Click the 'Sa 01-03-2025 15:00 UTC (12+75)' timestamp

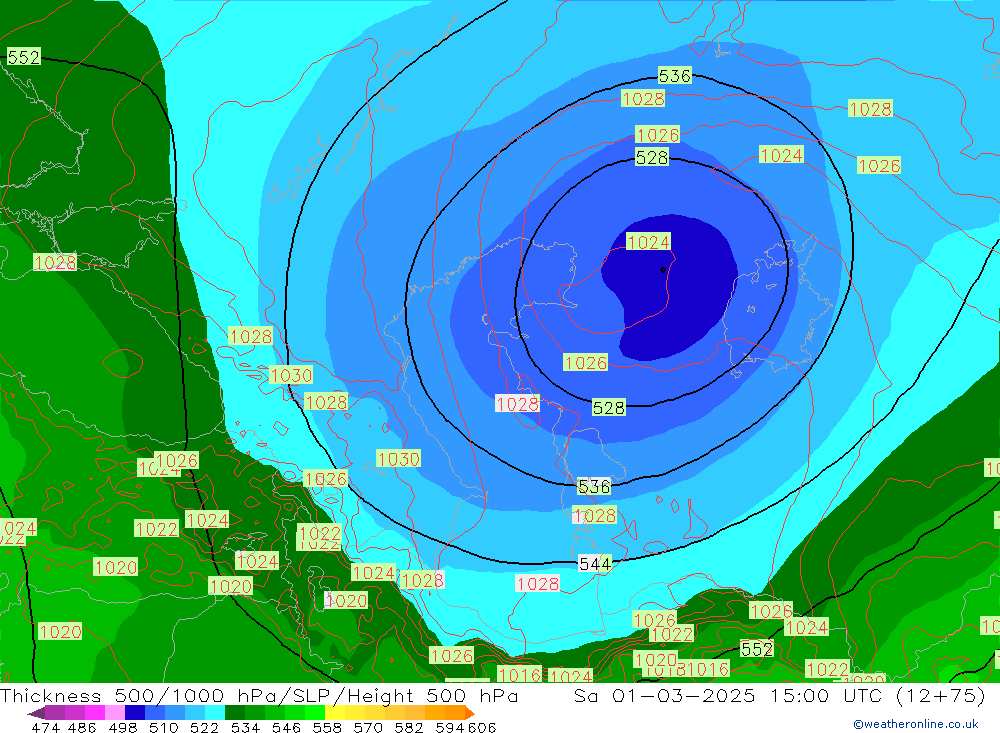click(779, 695)
